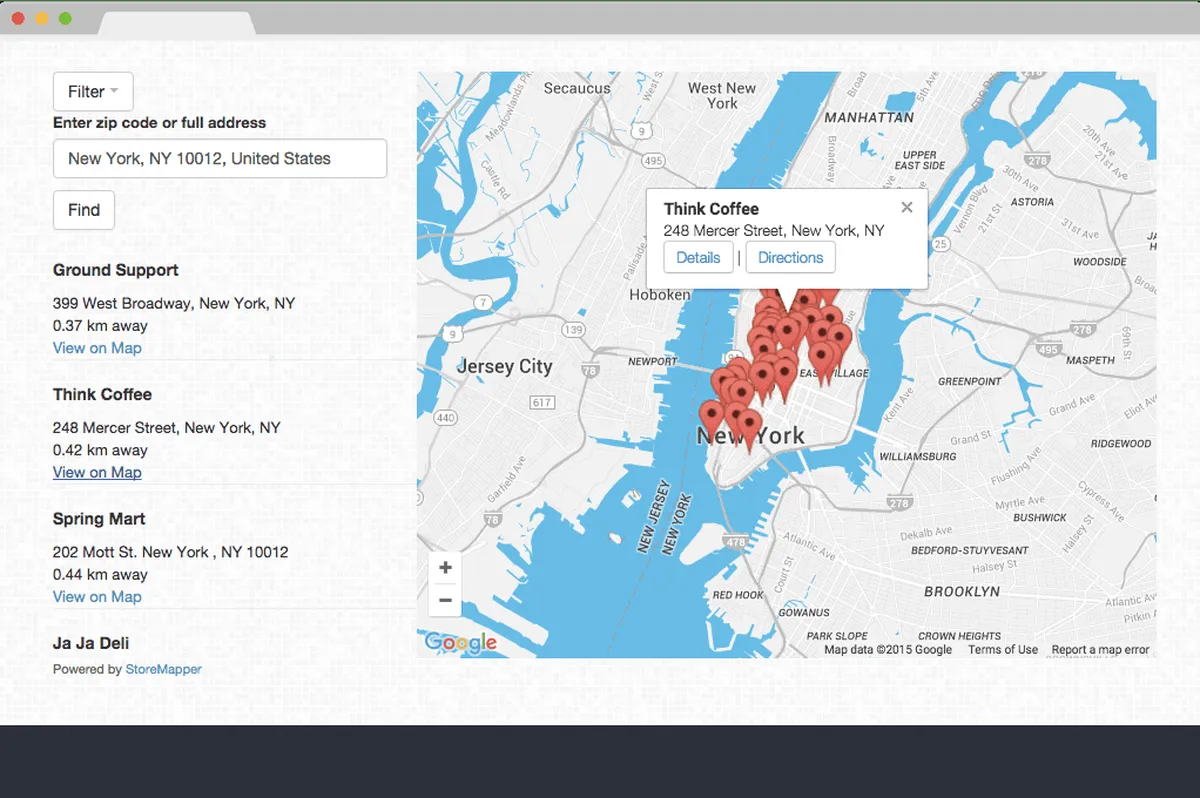1200x798 pixels.
Task: Click the route 495 shield near Secaucus
Action: [653, 160]
